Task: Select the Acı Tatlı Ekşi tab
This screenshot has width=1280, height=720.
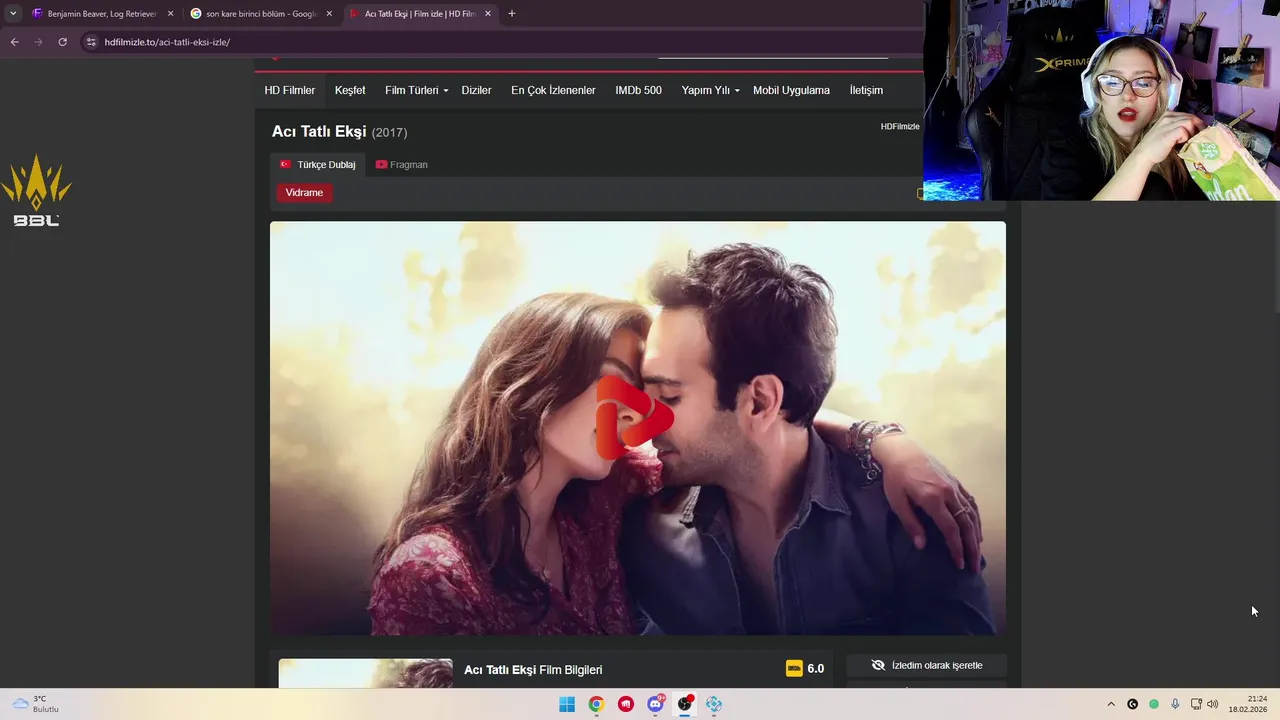Action: 420,14
